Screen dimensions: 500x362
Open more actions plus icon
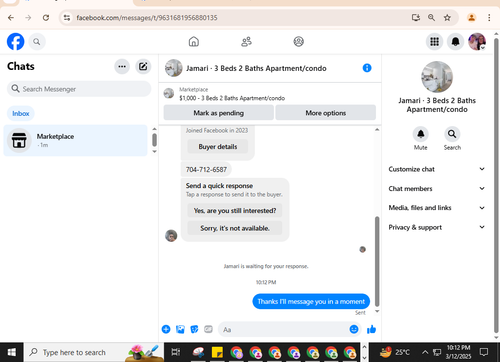point(166,329)
